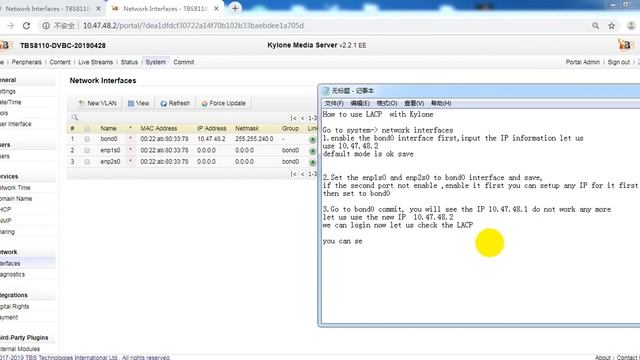Screen dimensions: 640x360
Task: Click the Name column header
Action: point(108,129)
